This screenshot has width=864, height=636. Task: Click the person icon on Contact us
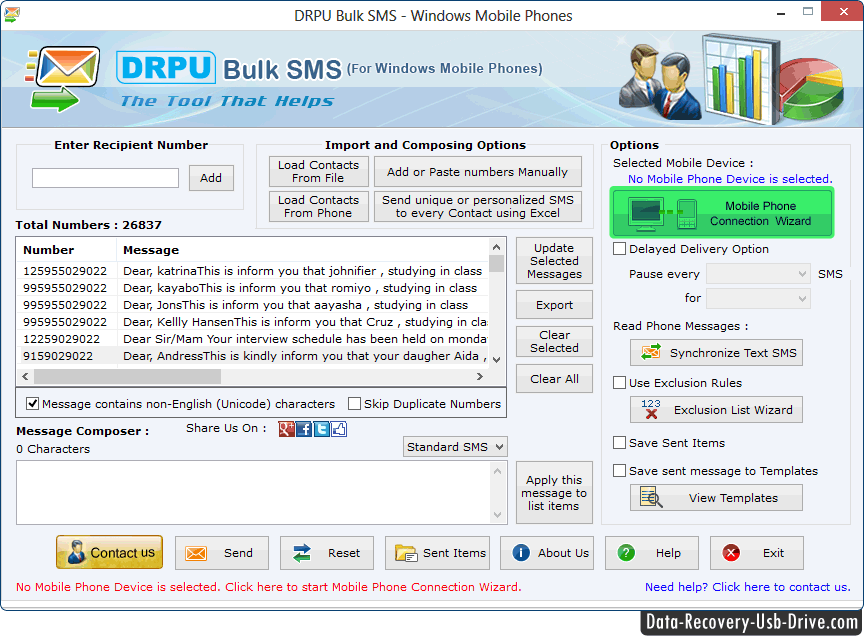click(76, 552)
